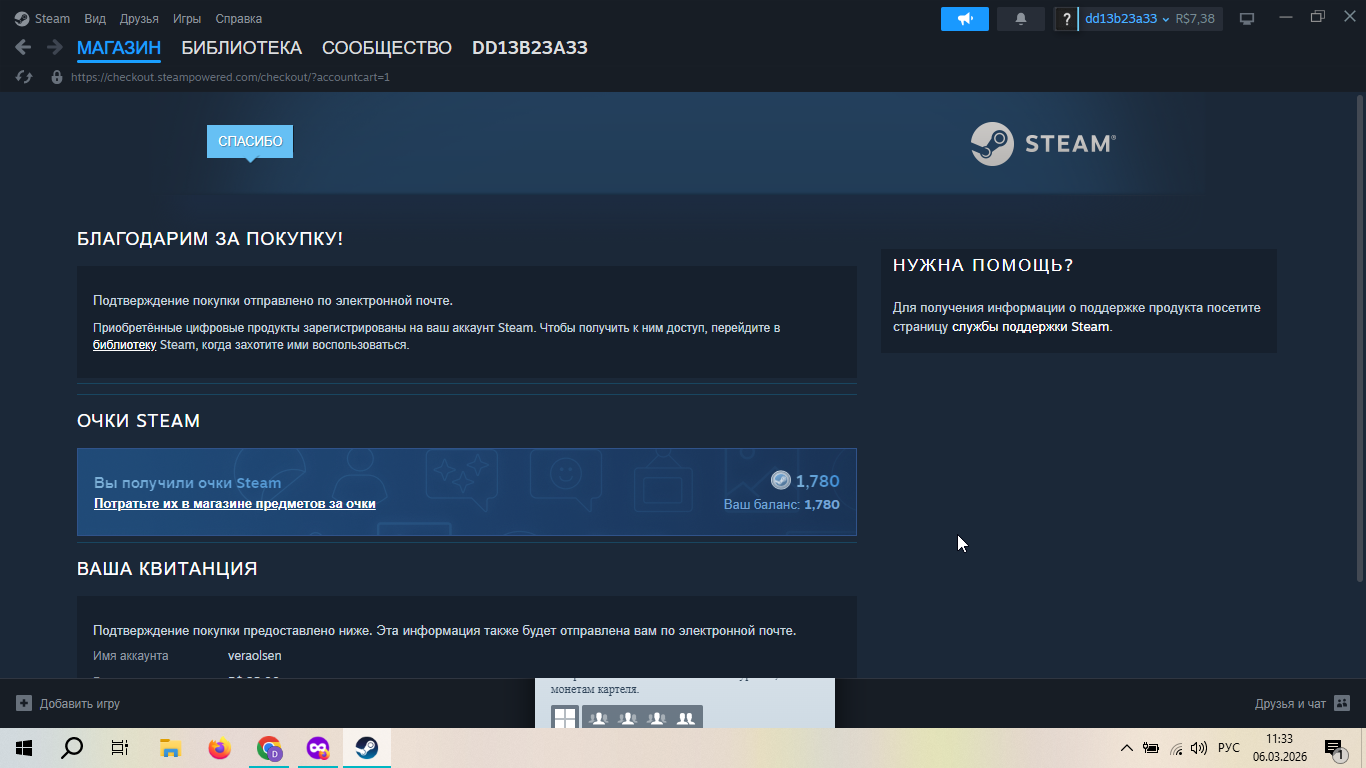
Task: Follow the библиотеку link
Action: [x=125, y=345]
